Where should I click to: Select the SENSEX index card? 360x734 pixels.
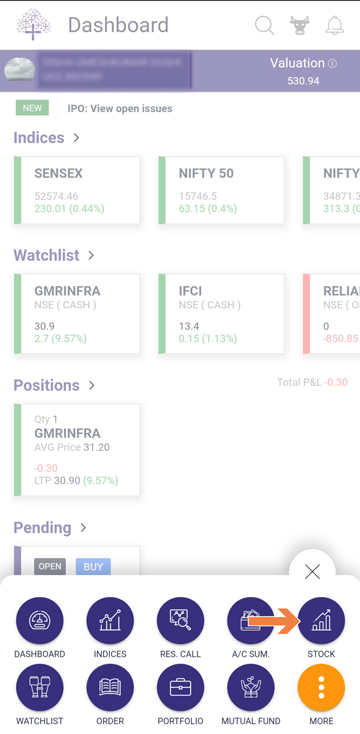point(77,190)
